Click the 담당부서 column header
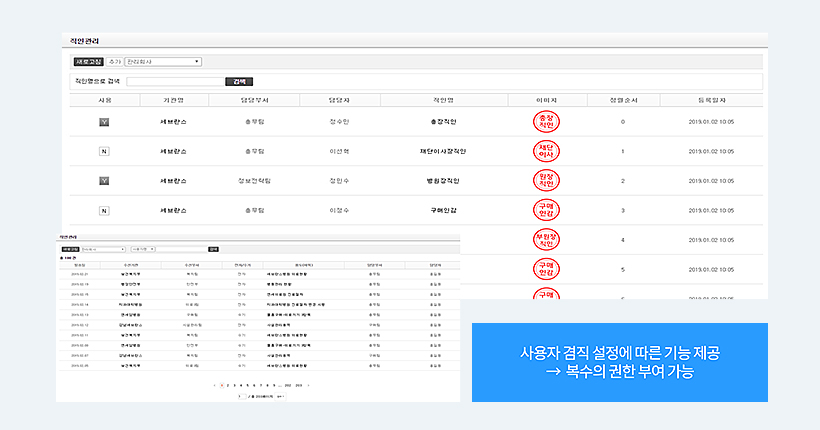820x430 pixels. coord(254,100)
